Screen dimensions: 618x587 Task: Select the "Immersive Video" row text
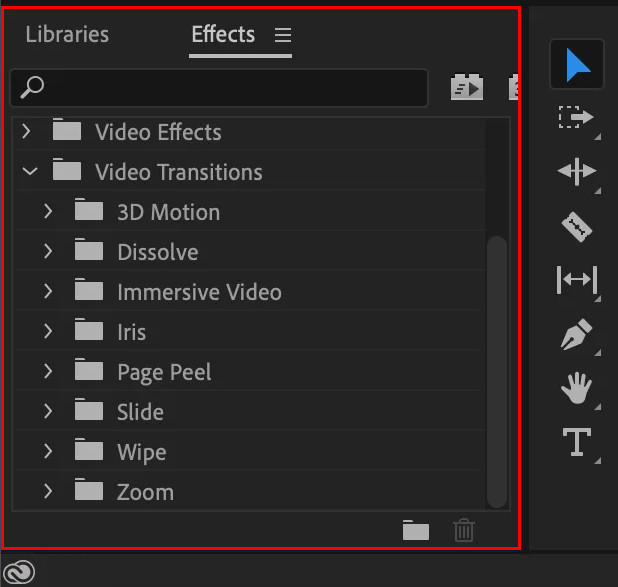(x=199, y=293)
